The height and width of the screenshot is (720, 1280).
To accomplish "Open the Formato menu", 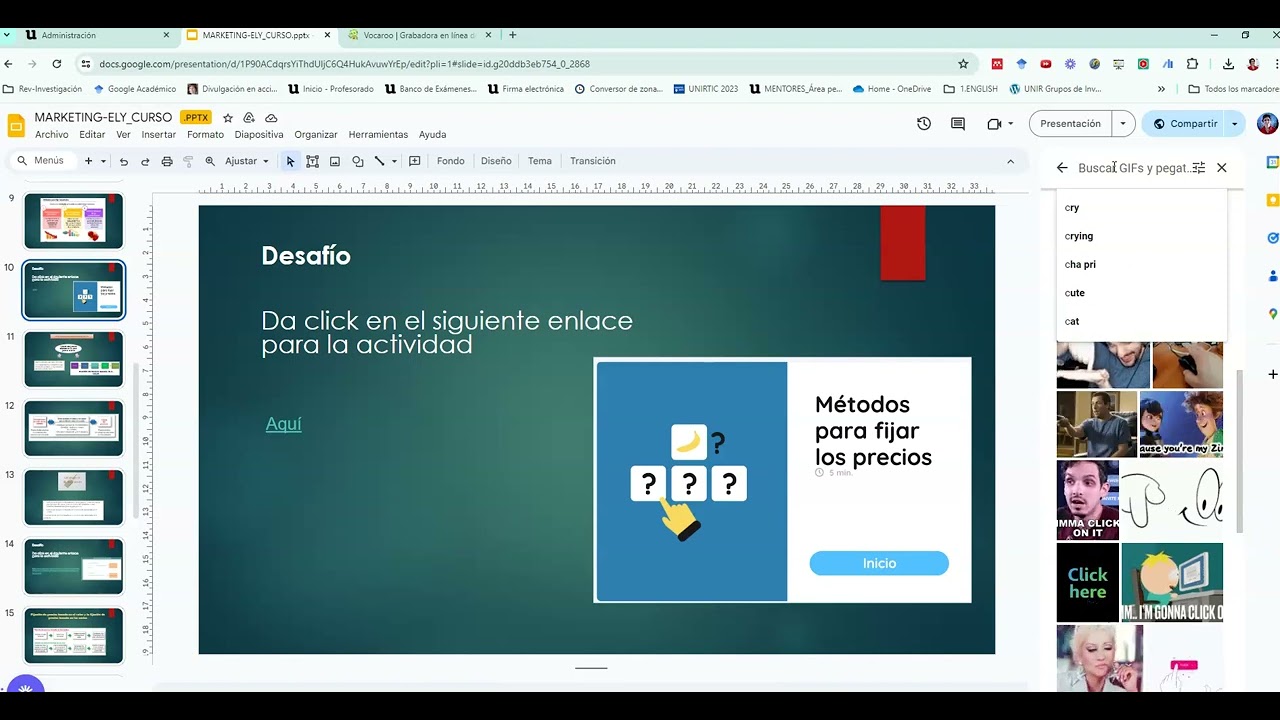I will [x=205, y=135].
